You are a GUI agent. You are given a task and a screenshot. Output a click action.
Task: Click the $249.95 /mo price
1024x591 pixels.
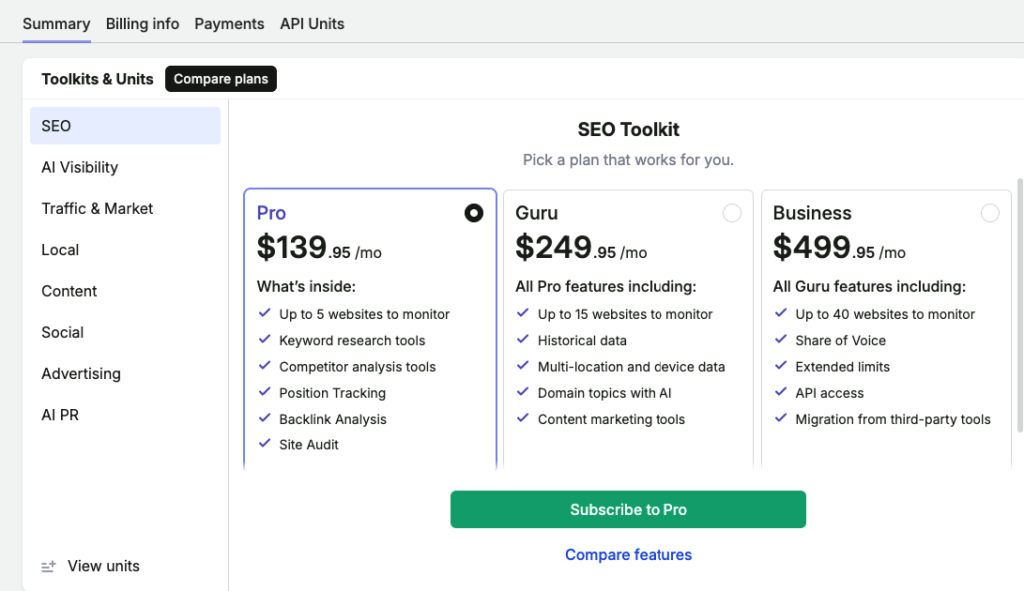point(581,248)
